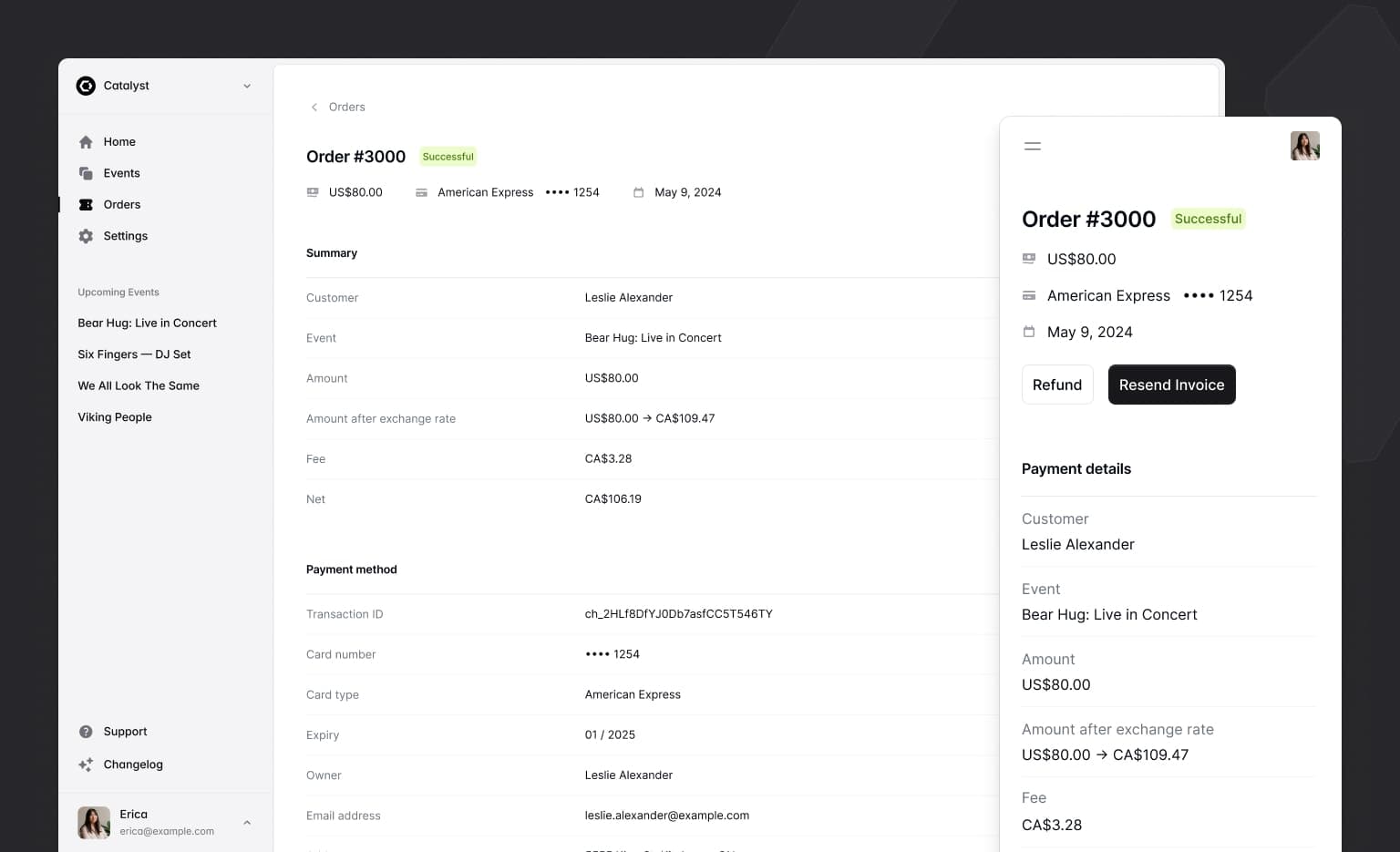Screen dimensions: 1400x852
Task: Click the Refund button
Action: pyautogui.click(x=1057, y=385)
